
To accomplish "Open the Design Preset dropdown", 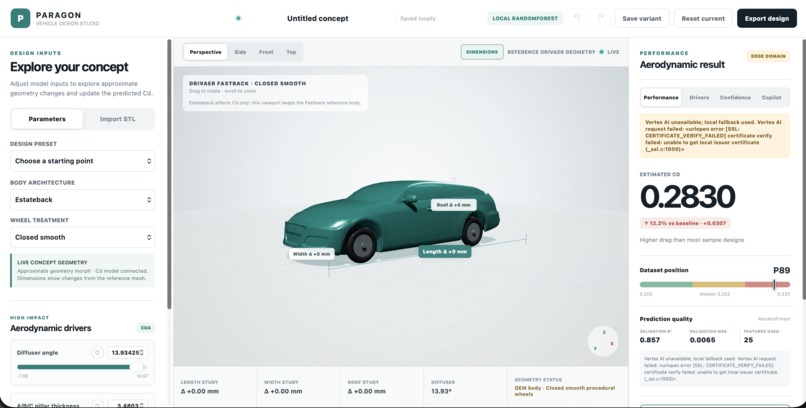I will [82, 161].
